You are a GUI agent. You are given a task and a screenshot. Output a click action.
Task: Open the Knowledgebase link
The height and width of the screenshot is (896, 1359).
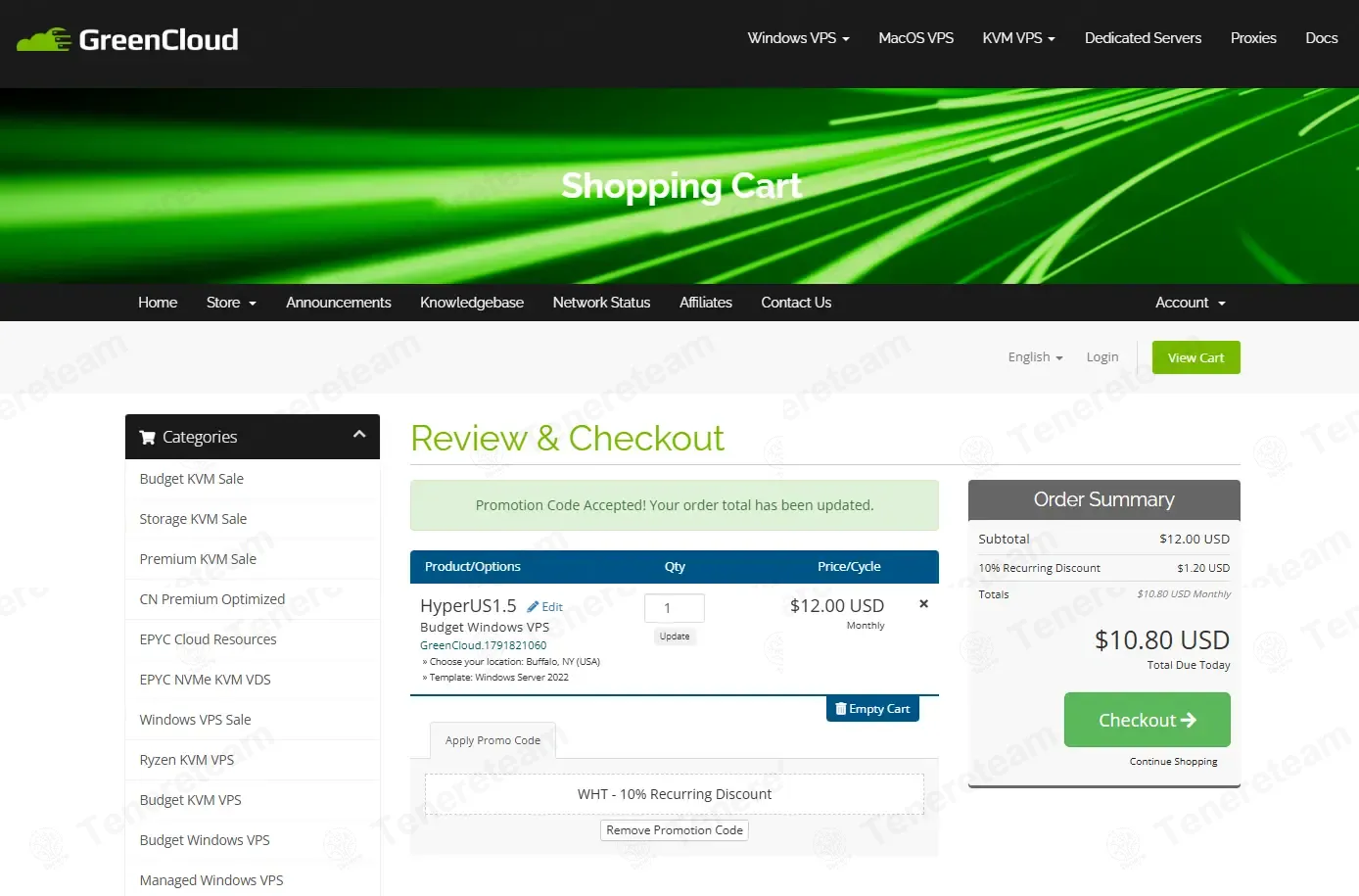[x=472, y=303]
